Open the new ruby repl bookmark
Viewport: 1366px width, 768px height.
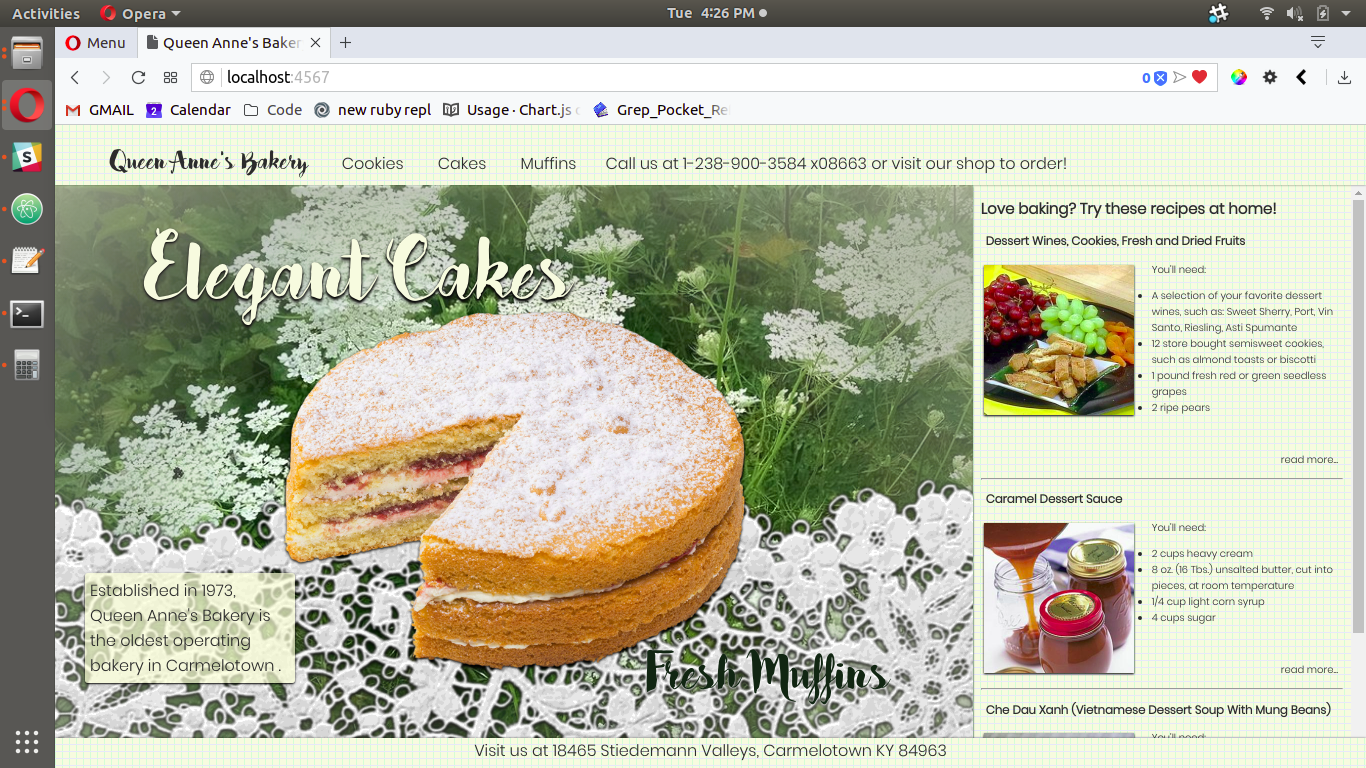(373, 110)
